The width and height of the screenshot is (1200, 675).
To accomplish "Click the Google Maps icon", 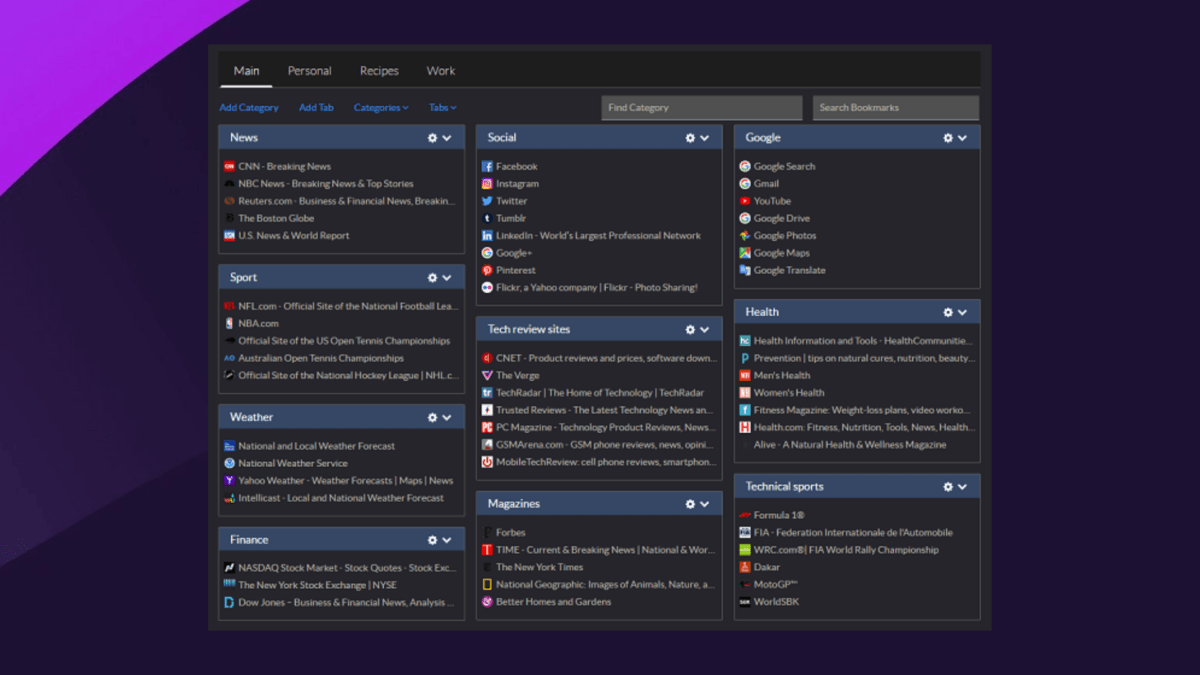I will [x=744, y=253].
